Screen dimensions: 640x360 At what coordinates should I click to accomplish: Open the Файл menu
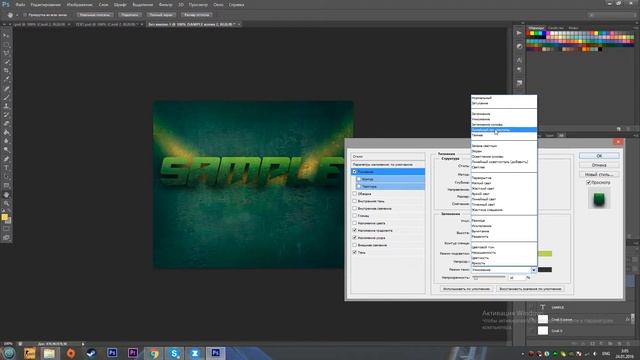(x=20, y=5)
